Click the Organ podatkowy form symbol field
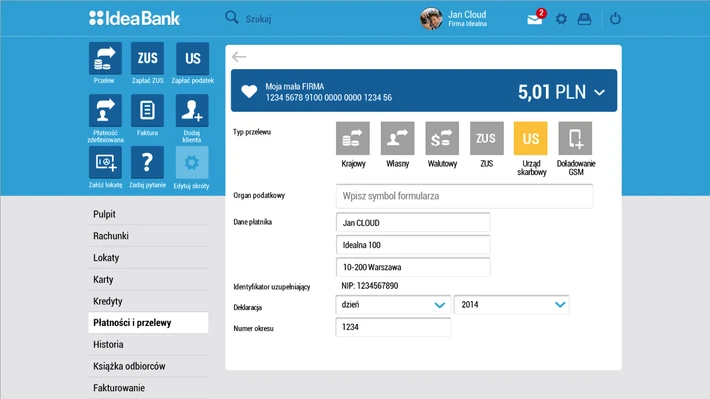The width and height of the screenshot is (710, 399). click(x=464, y=196)
